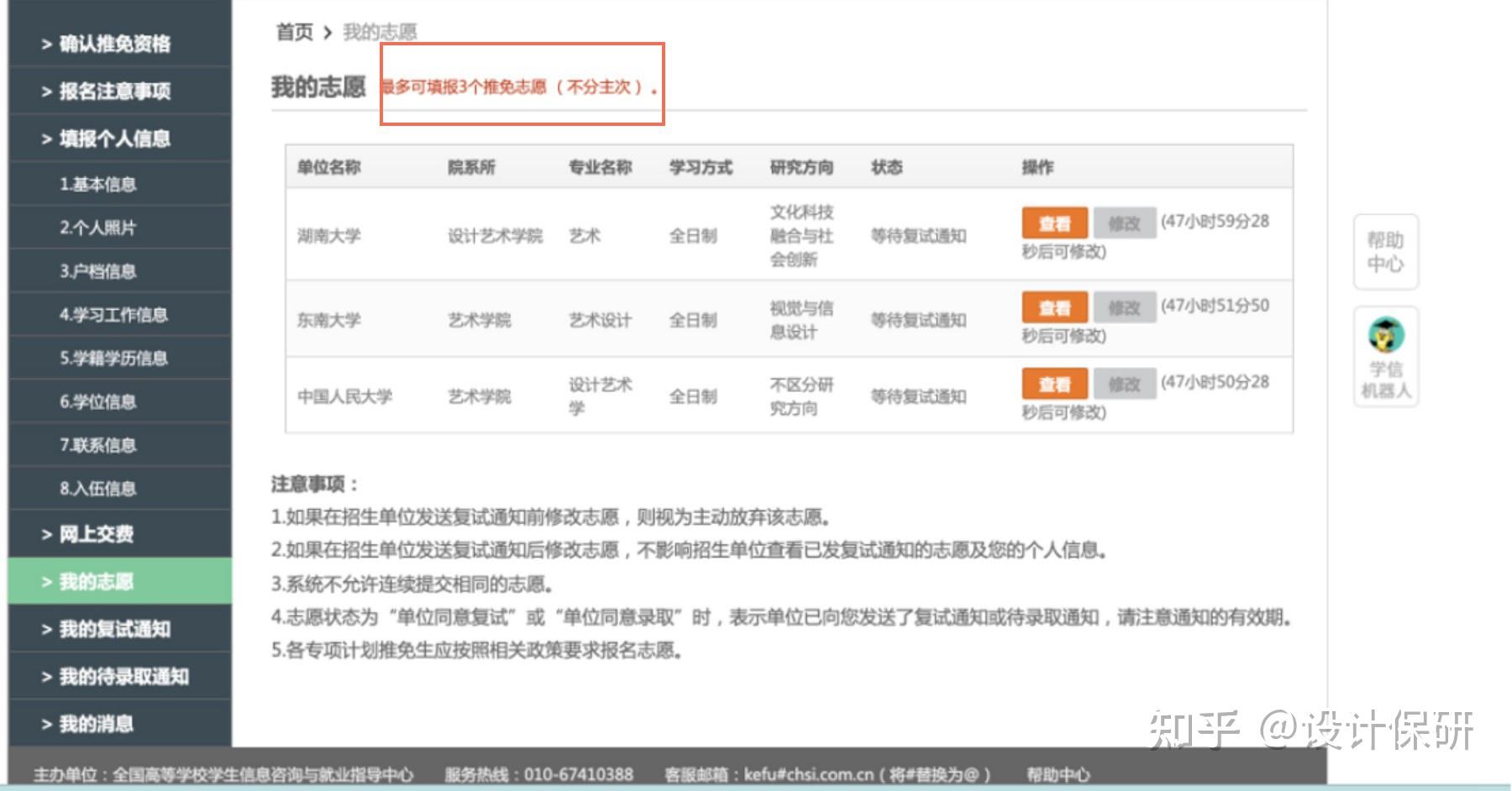Click 院系所 column header

[x=471, y=167]
